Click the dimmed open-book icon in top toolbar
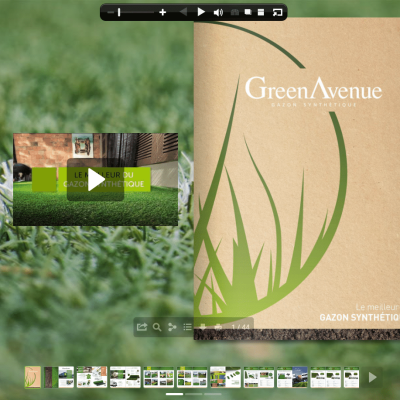Screen dimensions: 400x400 tap(235, 12)
